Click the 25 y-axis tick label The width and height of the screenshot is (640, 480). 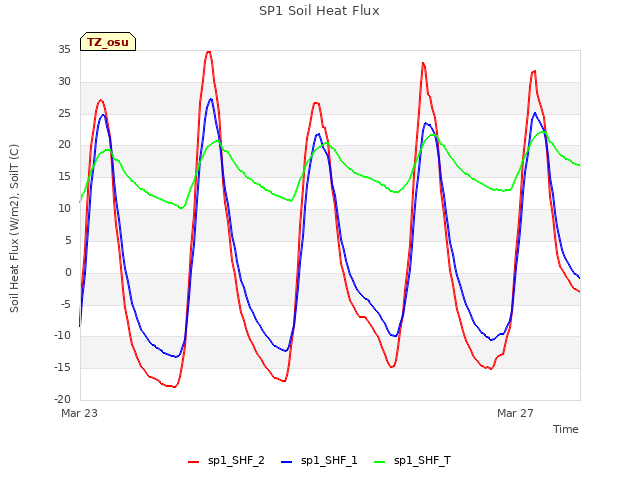[x=64, y=113]
